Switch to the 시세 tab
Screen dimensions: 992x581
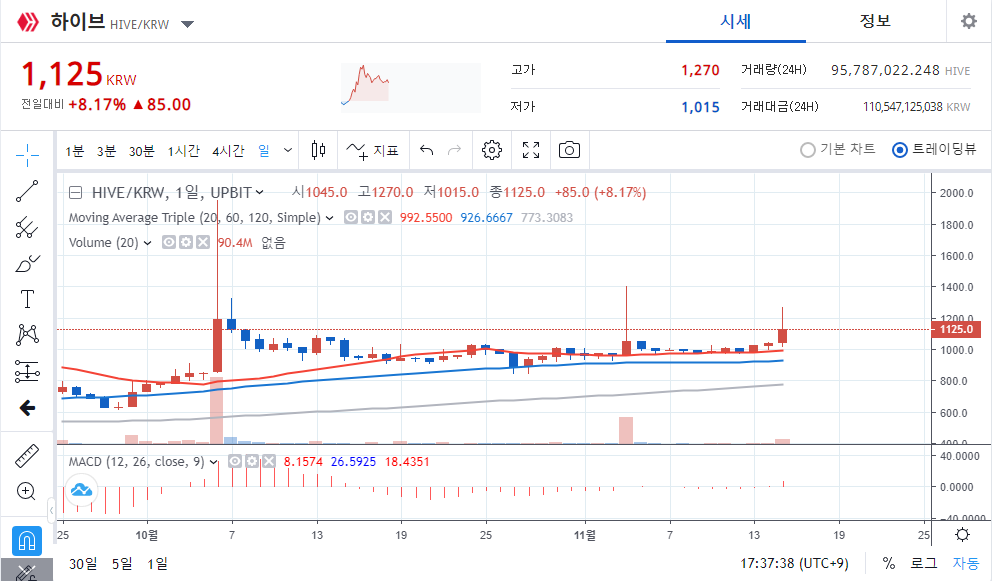click(x=736, y=22)
